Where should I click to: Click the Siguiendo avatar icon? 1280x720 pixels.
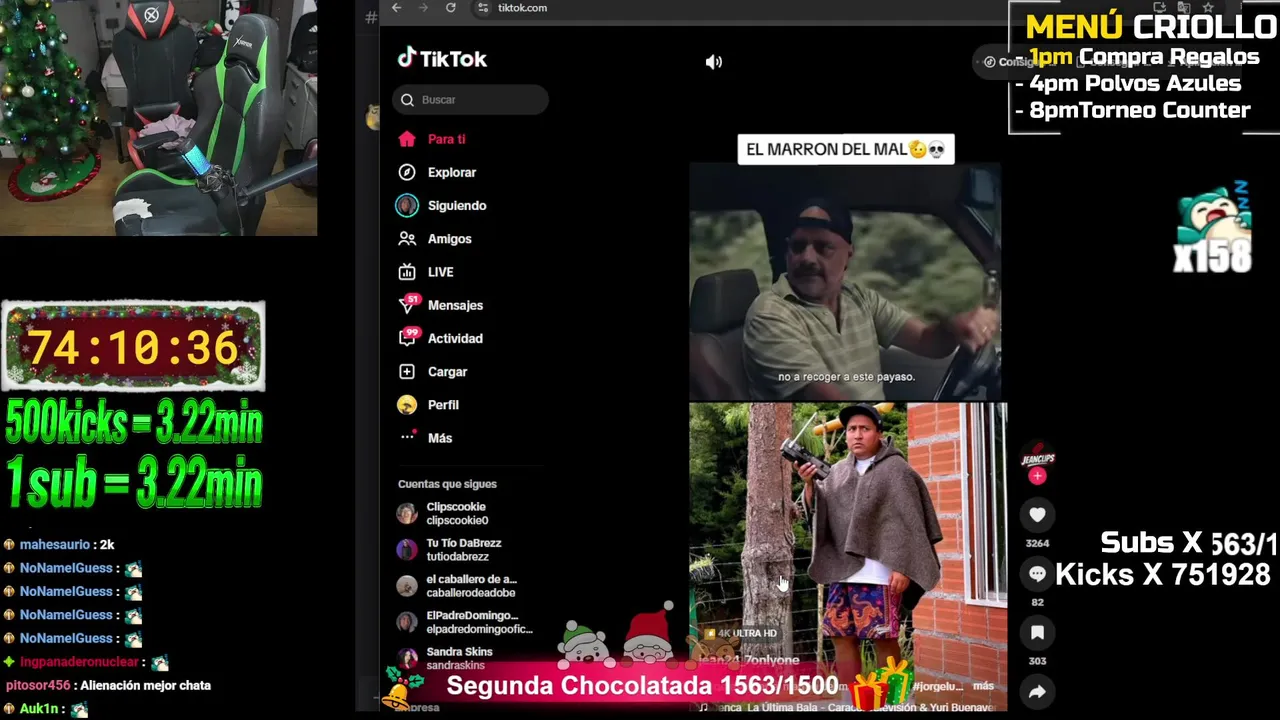pos(406,205)
